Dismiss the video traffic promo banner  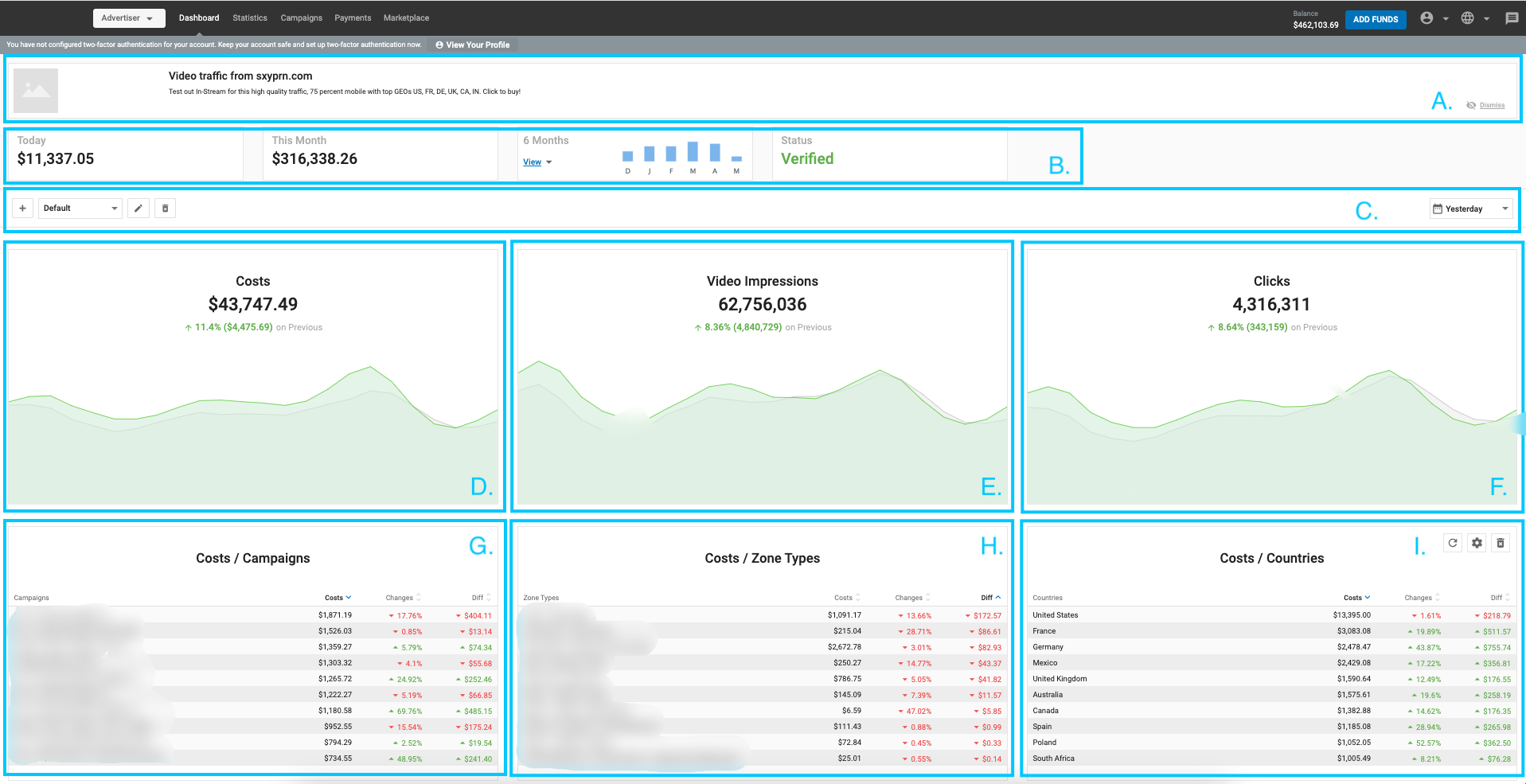[x=1491, y=105]
